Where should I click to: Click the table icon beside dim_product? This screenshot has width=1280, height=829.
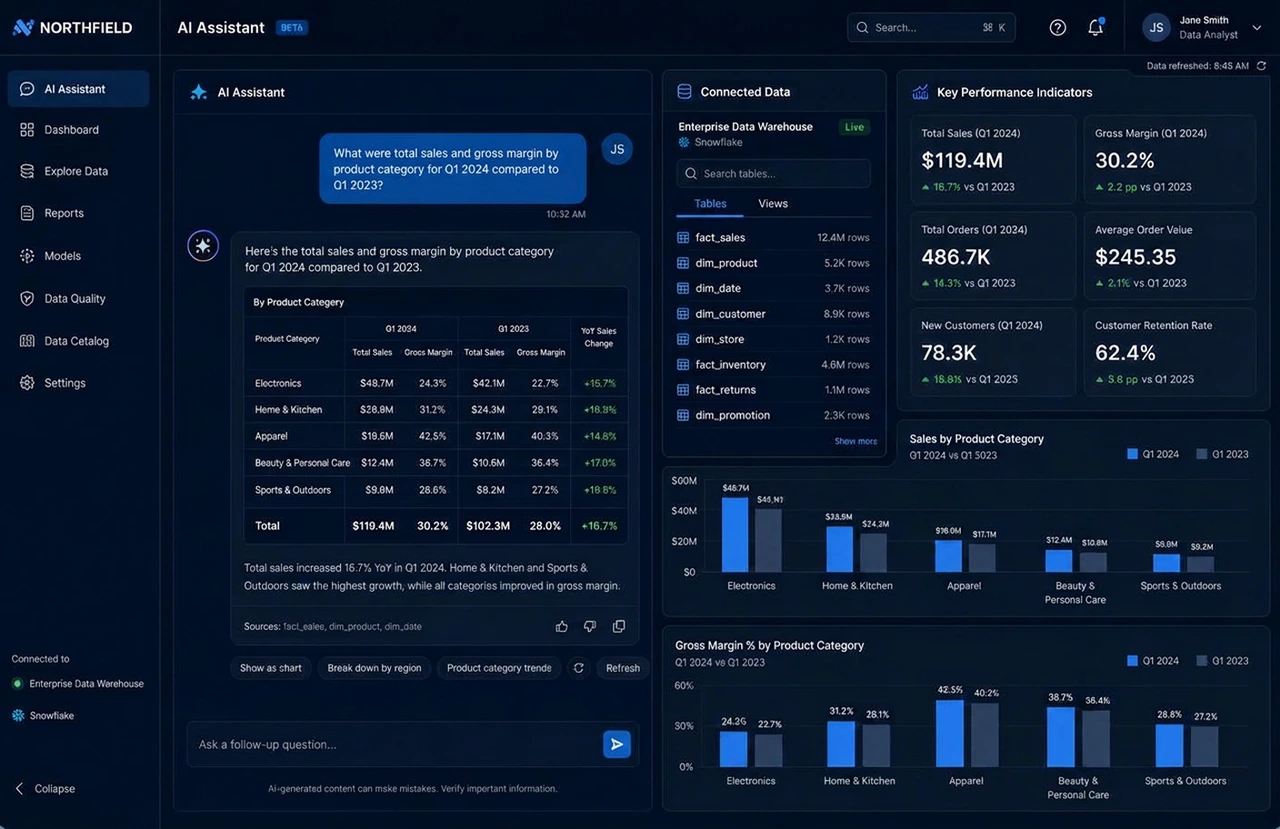coord(683,263)
